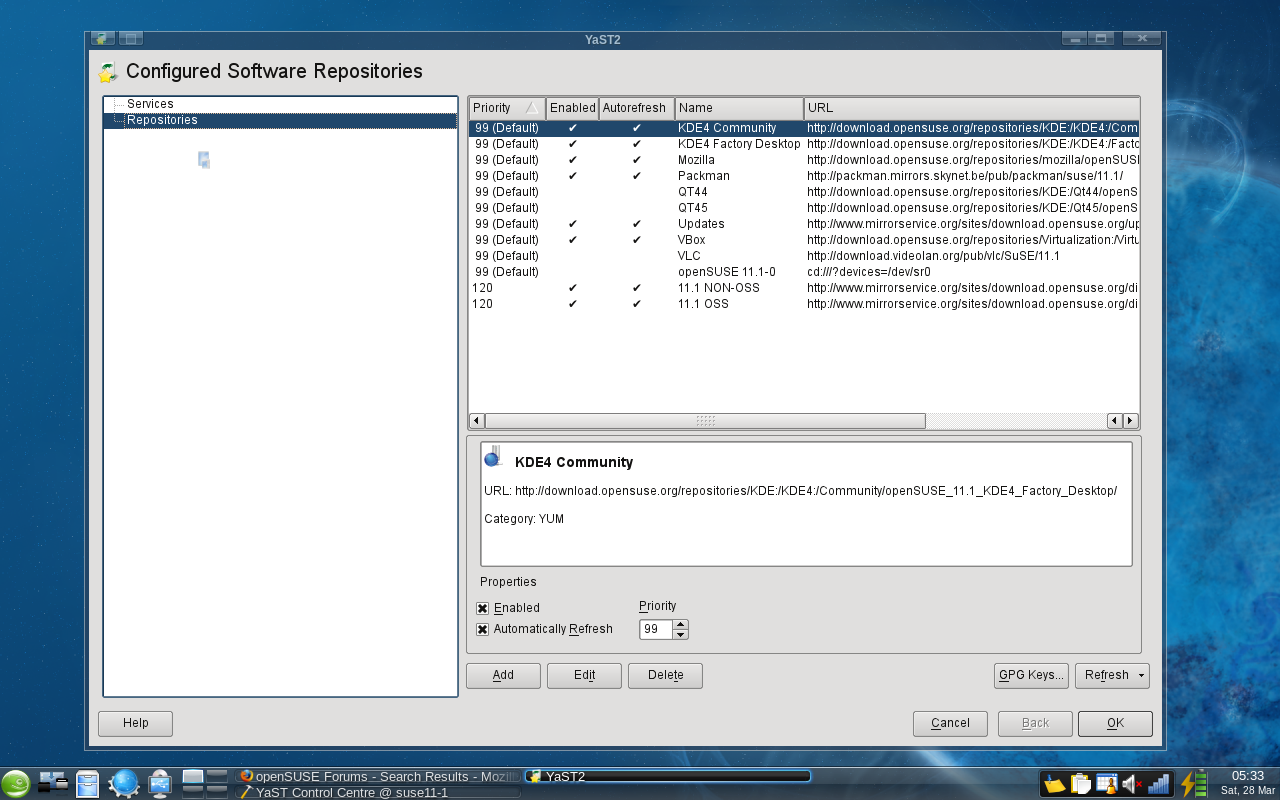Select the Repositories tree item
This screenshot has height=800, width=1280.
(162, 120)
